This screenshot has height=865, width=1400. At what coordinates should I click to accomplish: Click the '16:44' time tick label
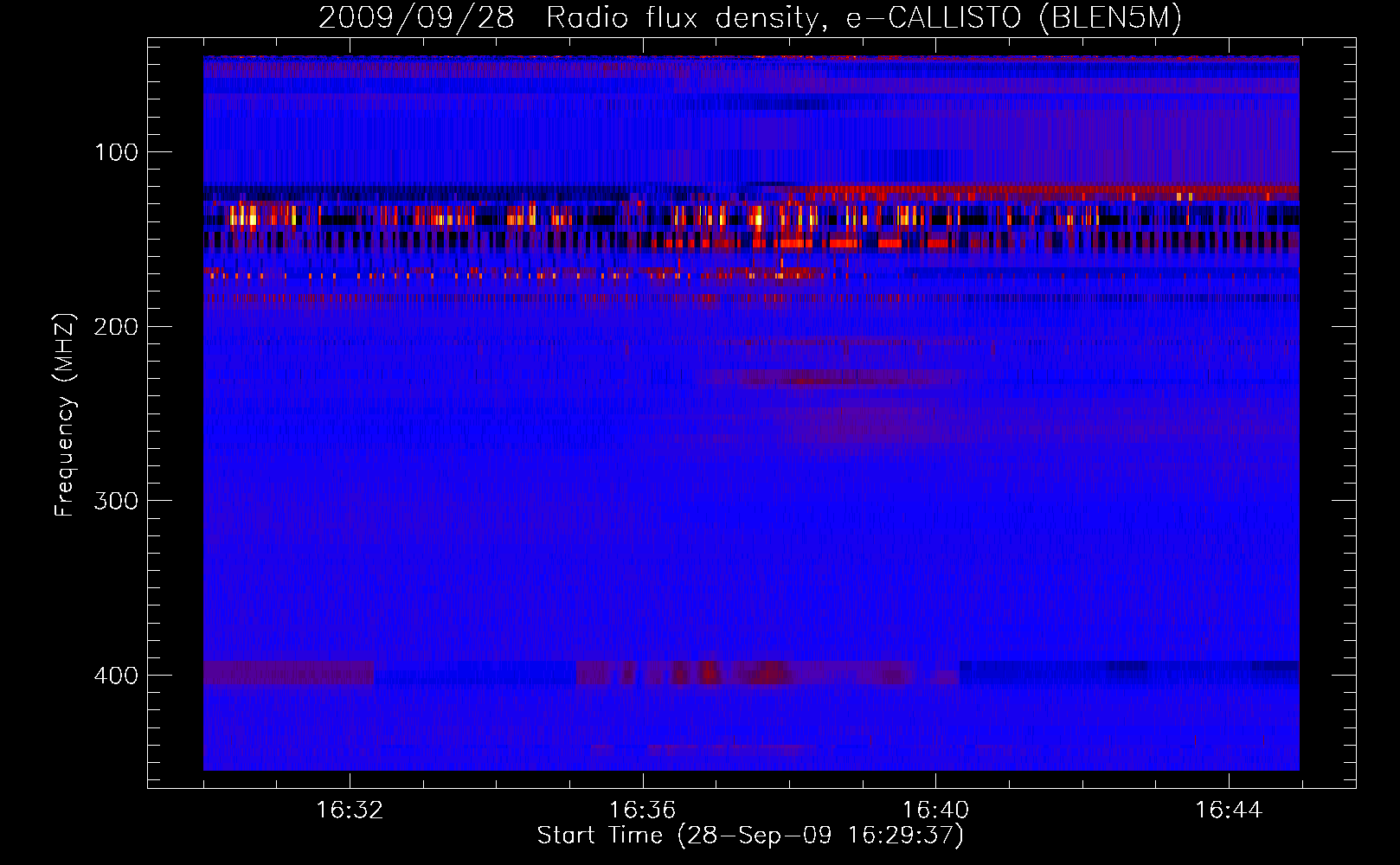pos(1229,811)
